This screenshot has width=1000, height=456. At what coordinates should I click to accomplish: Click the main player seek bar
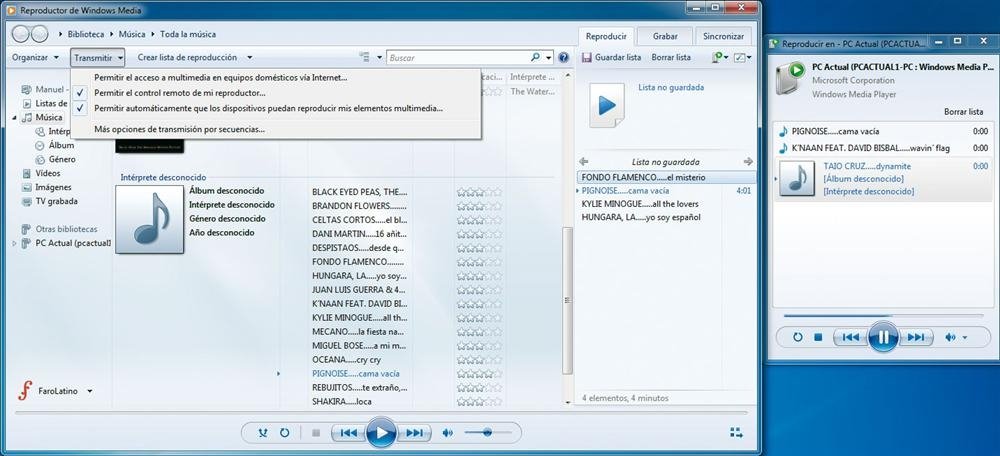point(380,413)
